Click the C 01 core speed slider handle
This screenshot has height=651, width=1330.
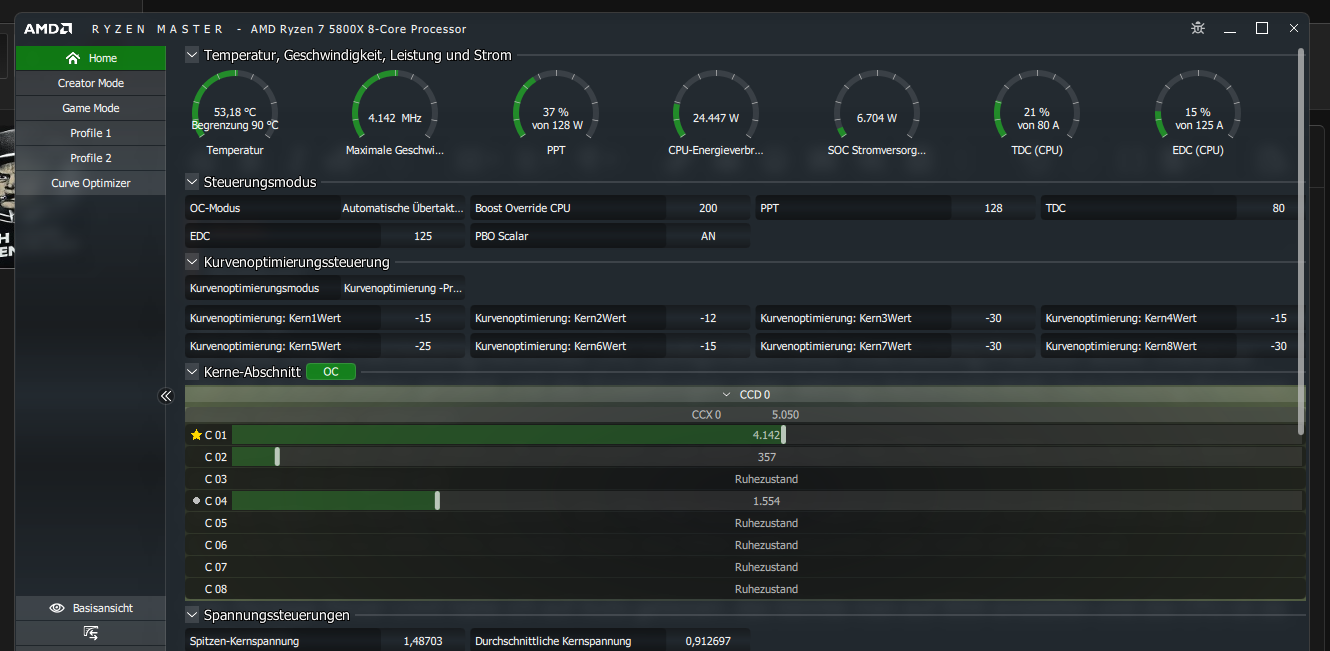tap(784, 435)
